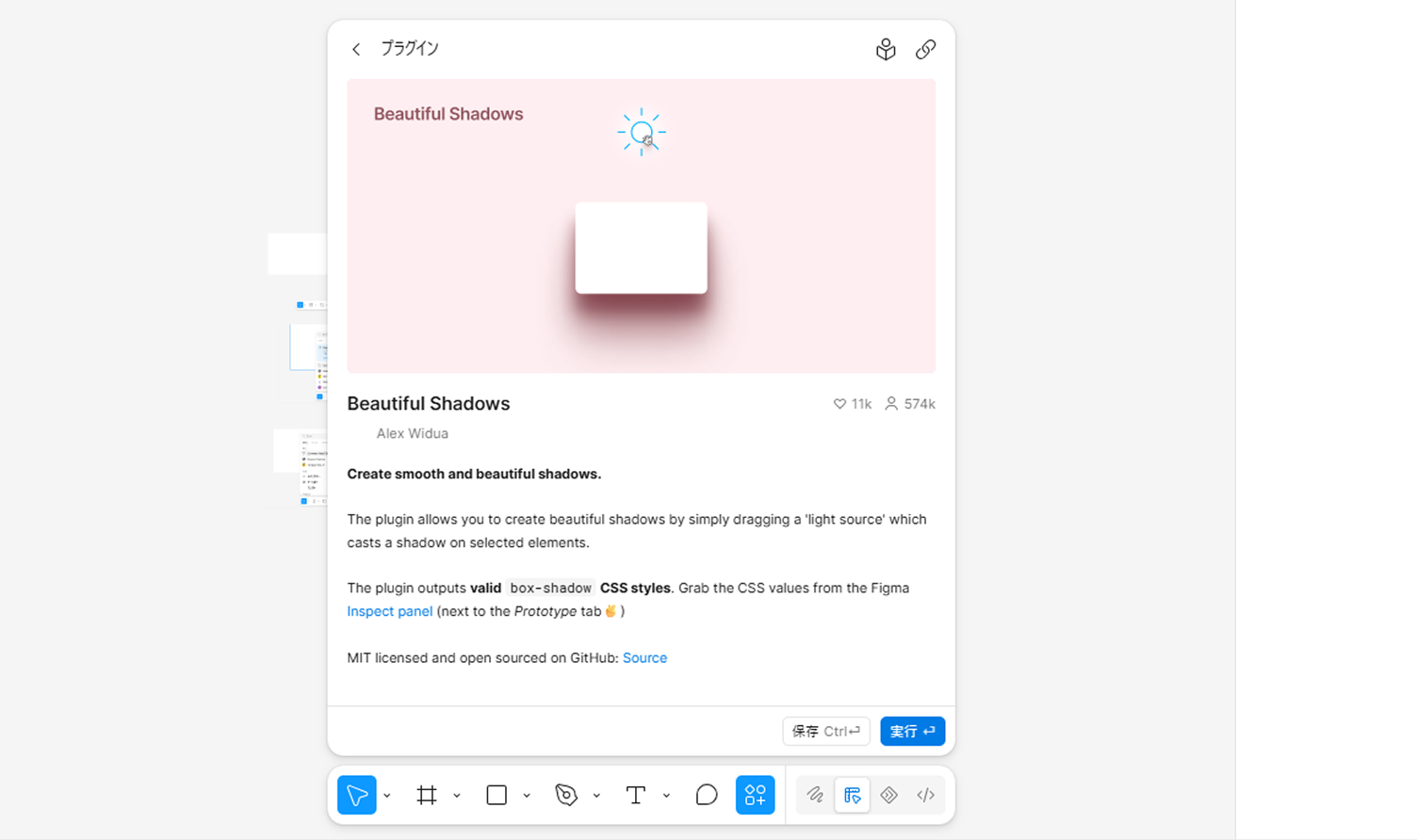Select the Frame tool
The width and height of the screenshot is (1417, 840).
click(427, 795)
